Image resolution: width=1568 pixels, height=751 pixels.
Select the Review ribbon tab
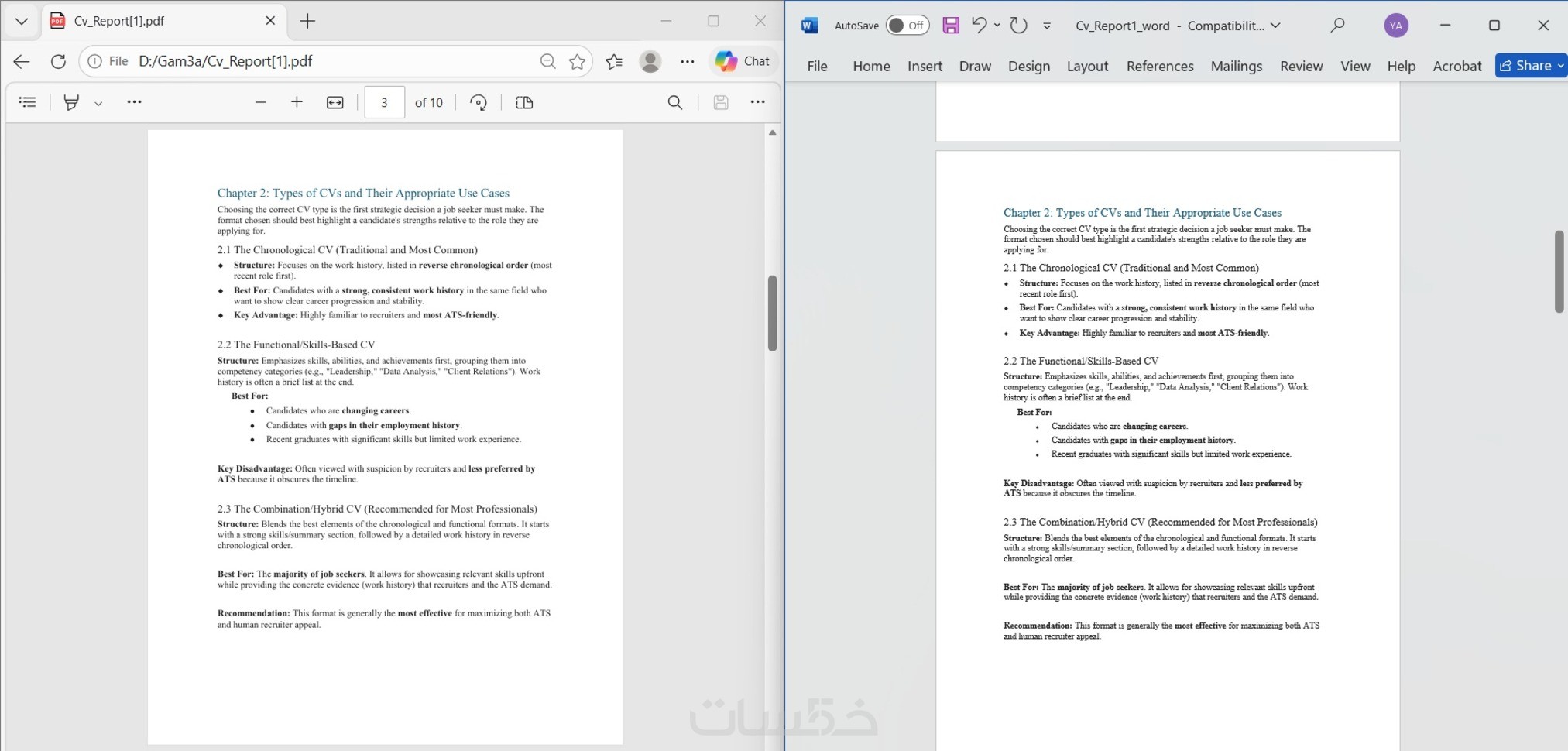(x=1302, y=67)
